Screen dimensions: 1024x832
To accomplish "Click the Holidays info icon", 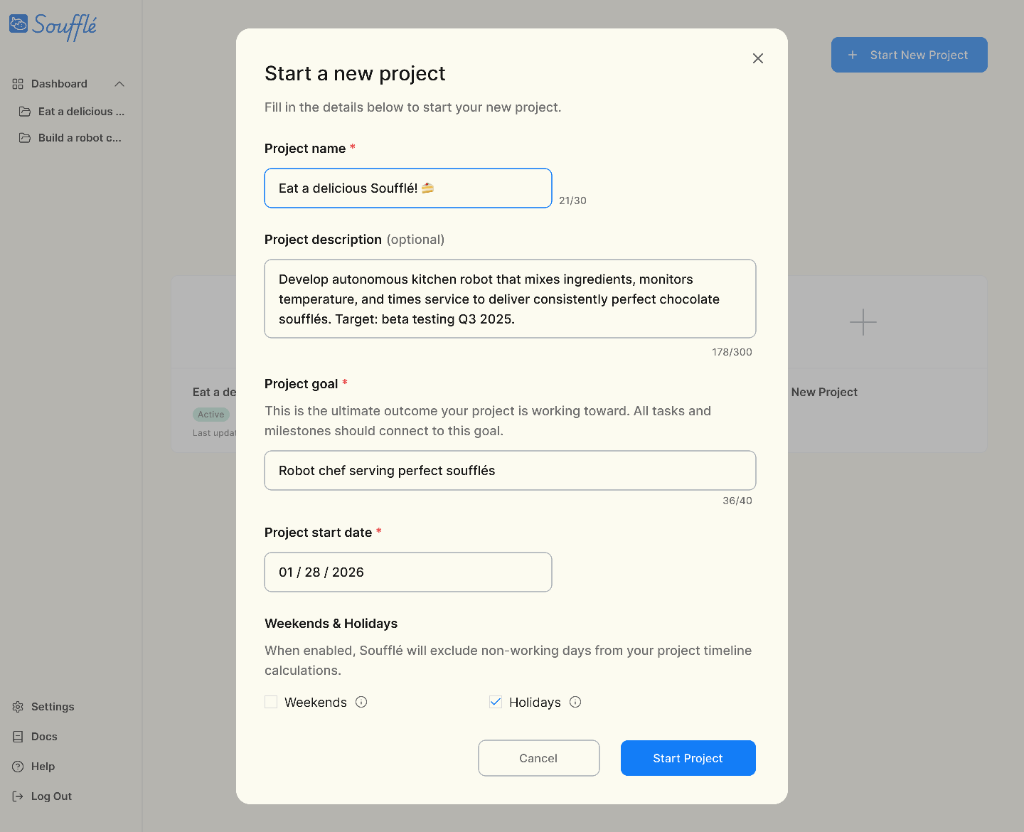I will pyautogui.click(x=575, y=702).
